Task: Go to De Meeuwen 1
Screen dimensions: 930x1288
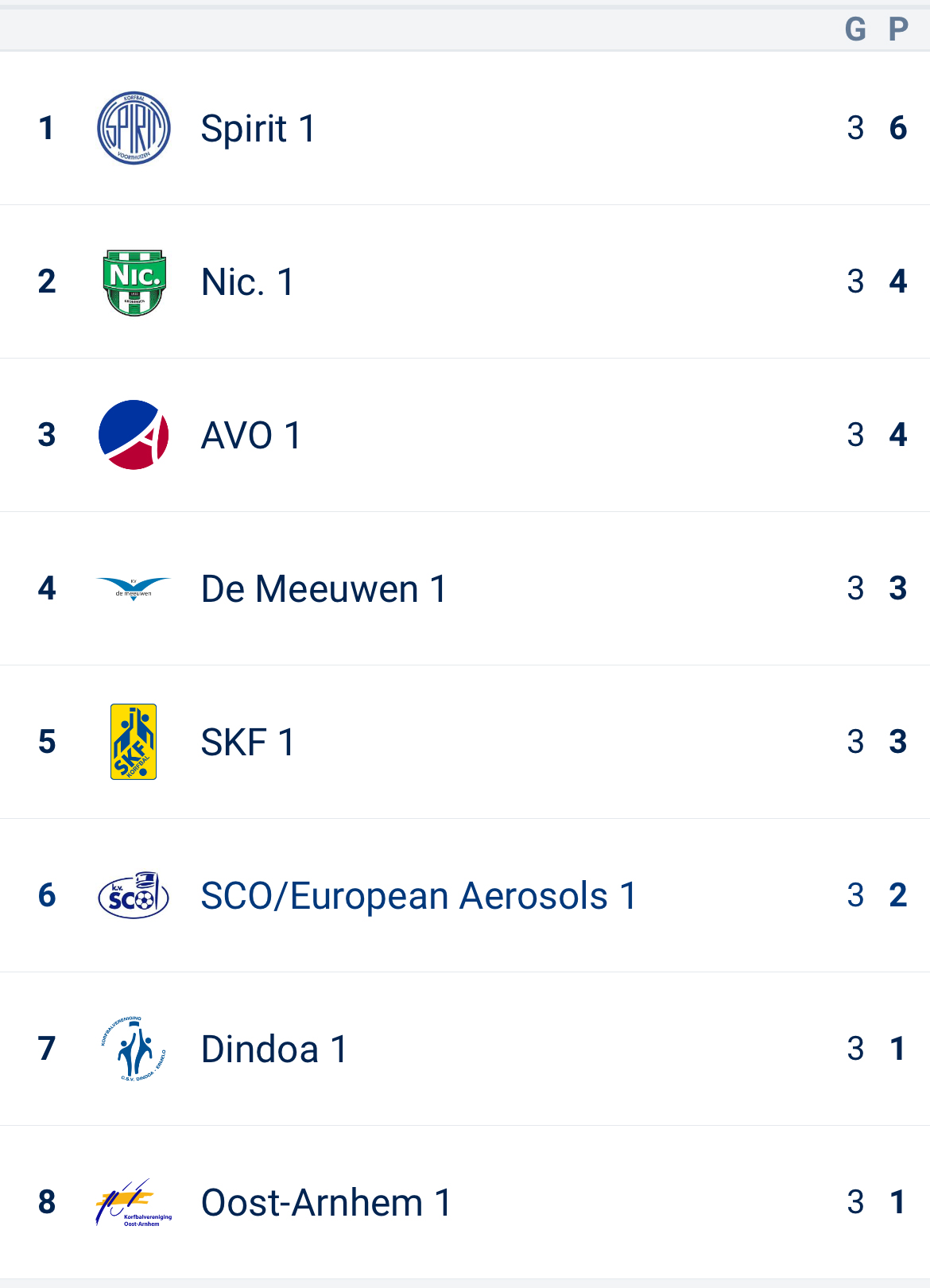Action: [324, 589]
